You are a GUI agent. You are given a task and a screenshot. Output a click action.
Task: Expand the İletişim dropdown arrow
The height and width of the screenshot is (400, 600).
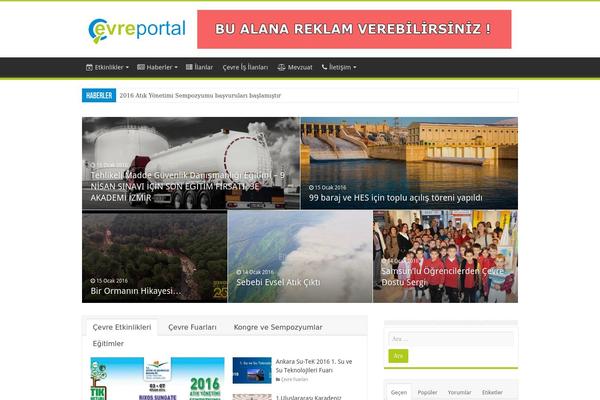(355, 67)
